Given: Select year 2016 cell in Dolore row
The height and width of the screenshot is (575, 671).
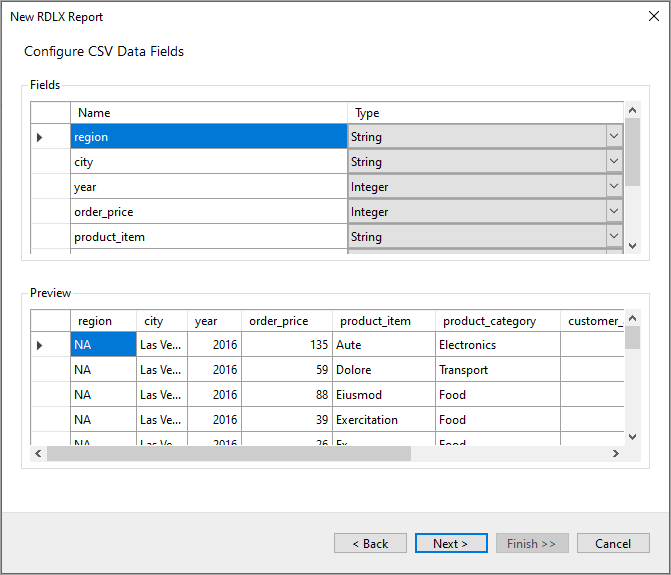Looking at the screenshot, I should 214,370.
